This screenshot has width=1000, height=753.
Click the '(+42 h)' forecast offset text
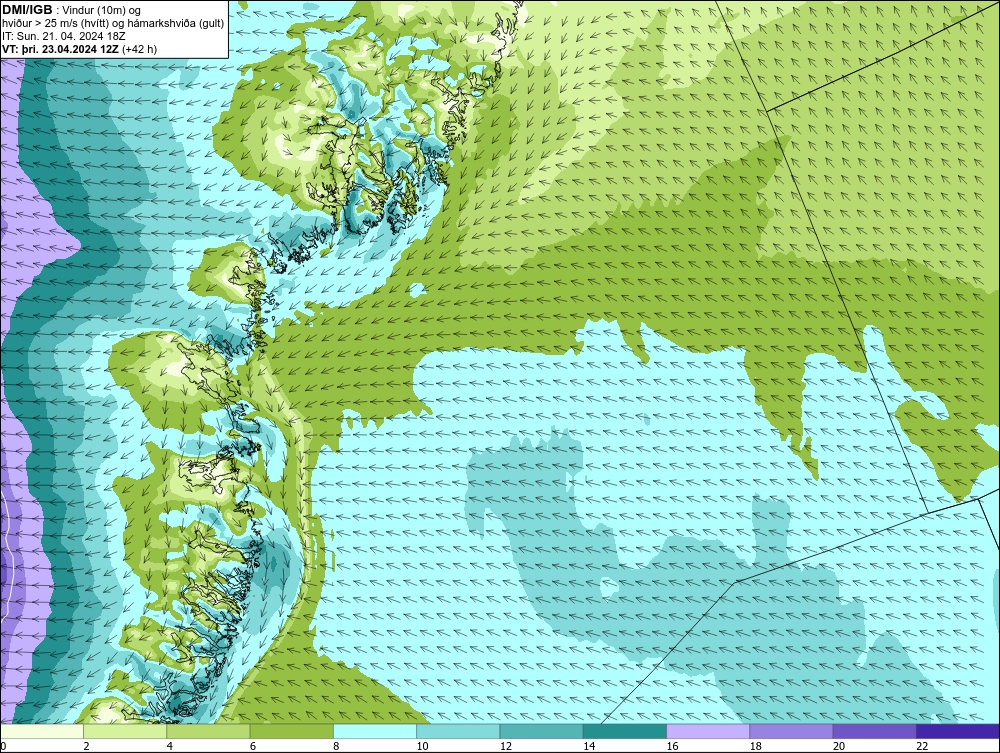pos(139,49)
